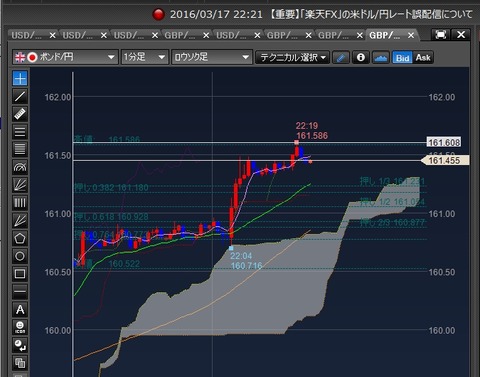This screenshot has height=377, width=480.
Task: Switch chart pricing to Bid
Action: click(402, 58)
